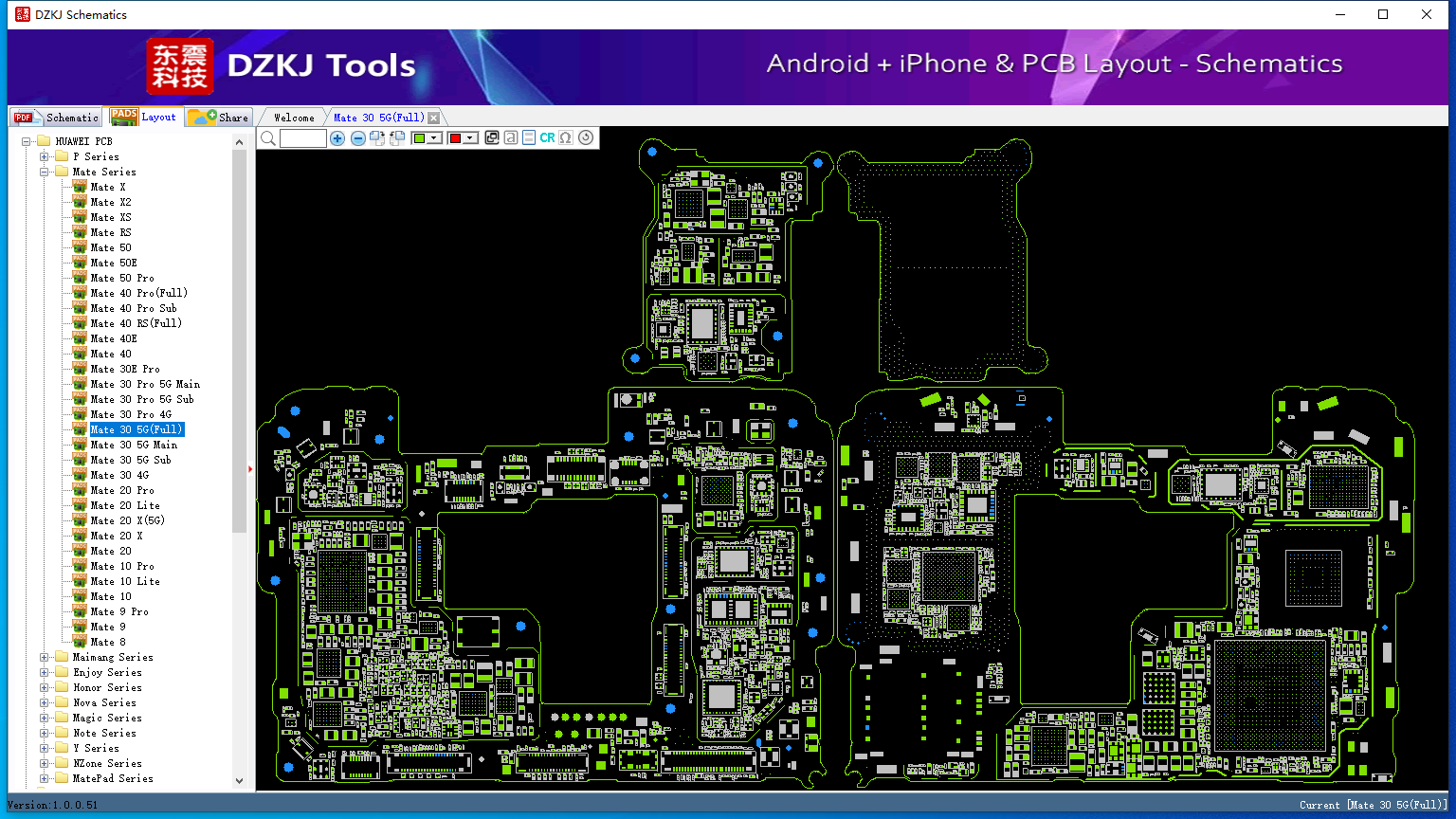Screen dimensions: 1456x819
Task: Select Mate 30E Pro entry
Action: (x=125, y=369)
